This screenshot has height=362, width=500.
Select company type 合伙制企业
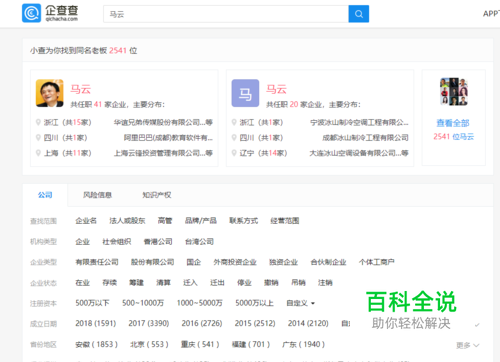(328, 262)
